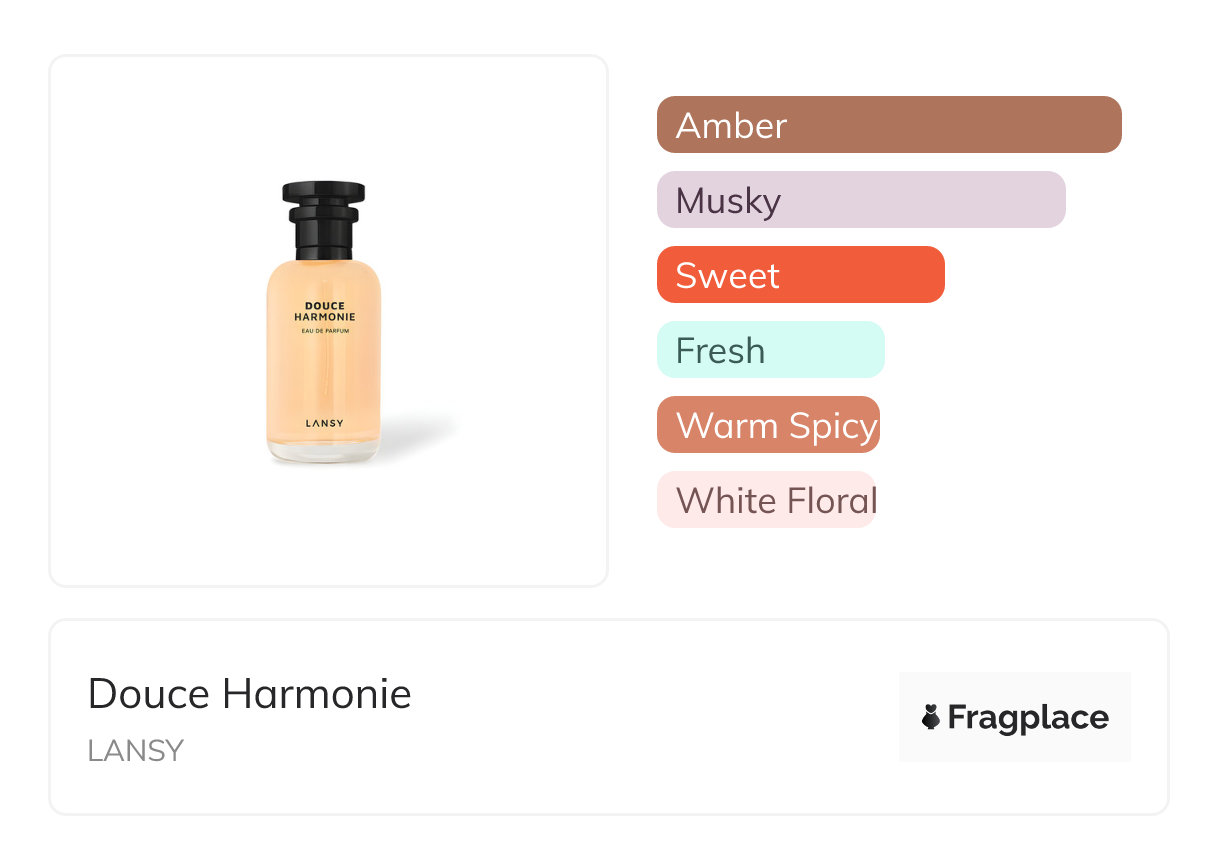
Task: Click the Fragplace bottle logo icon
Action: (931, 717)
